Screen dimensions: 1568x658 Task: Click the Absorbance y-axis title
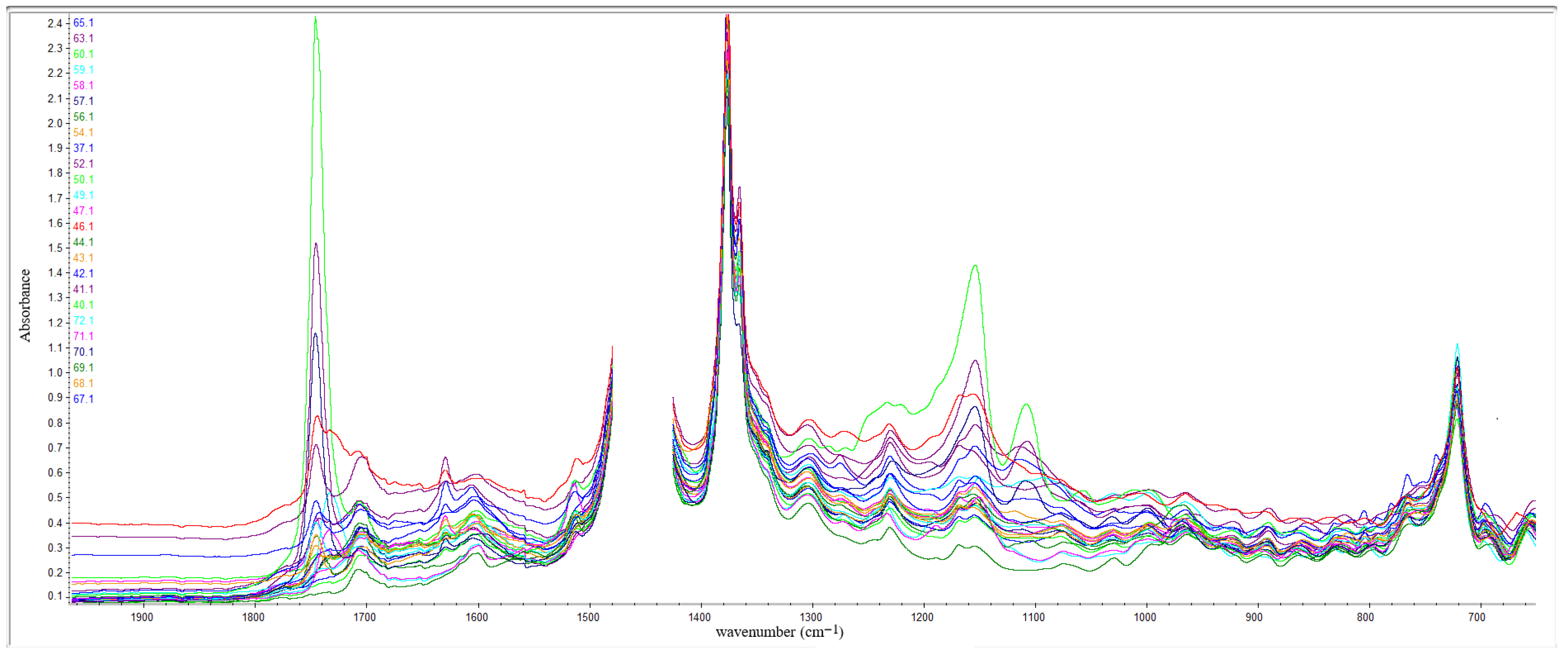click(x=25, y=306)
